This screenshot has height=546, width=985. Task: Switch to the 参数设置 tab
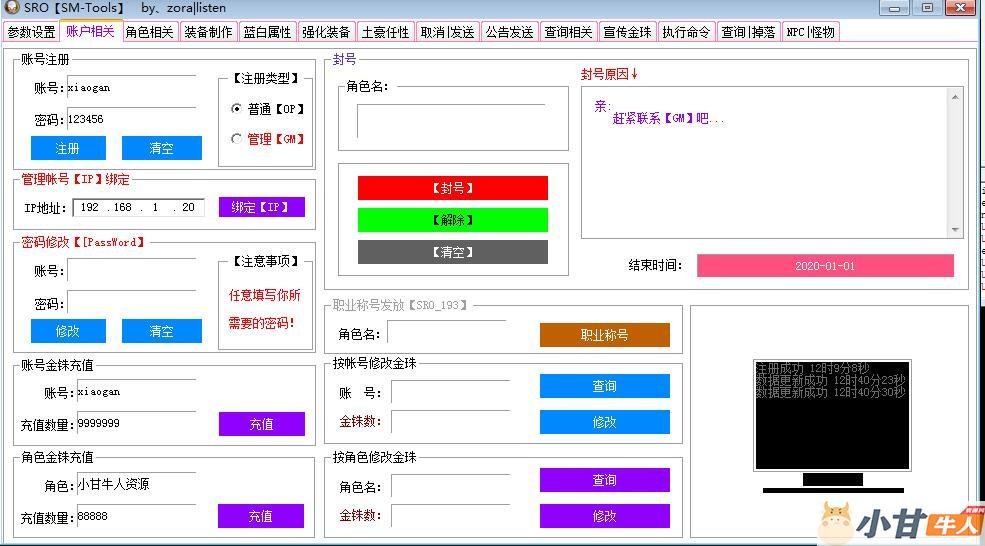tap(31, 32)
